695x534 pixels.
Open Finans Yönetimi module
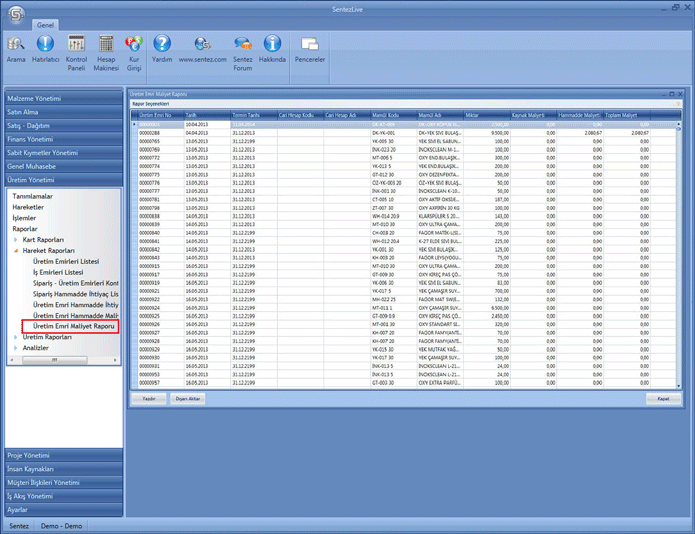coord(64,139)
